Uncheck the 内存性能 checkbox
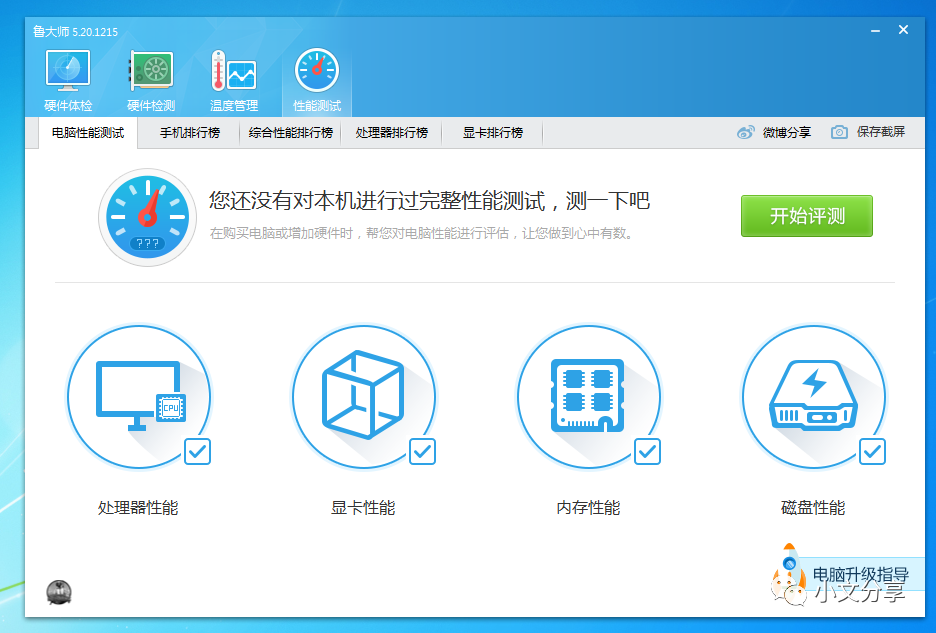936x633 pixels. click(648, 451)
